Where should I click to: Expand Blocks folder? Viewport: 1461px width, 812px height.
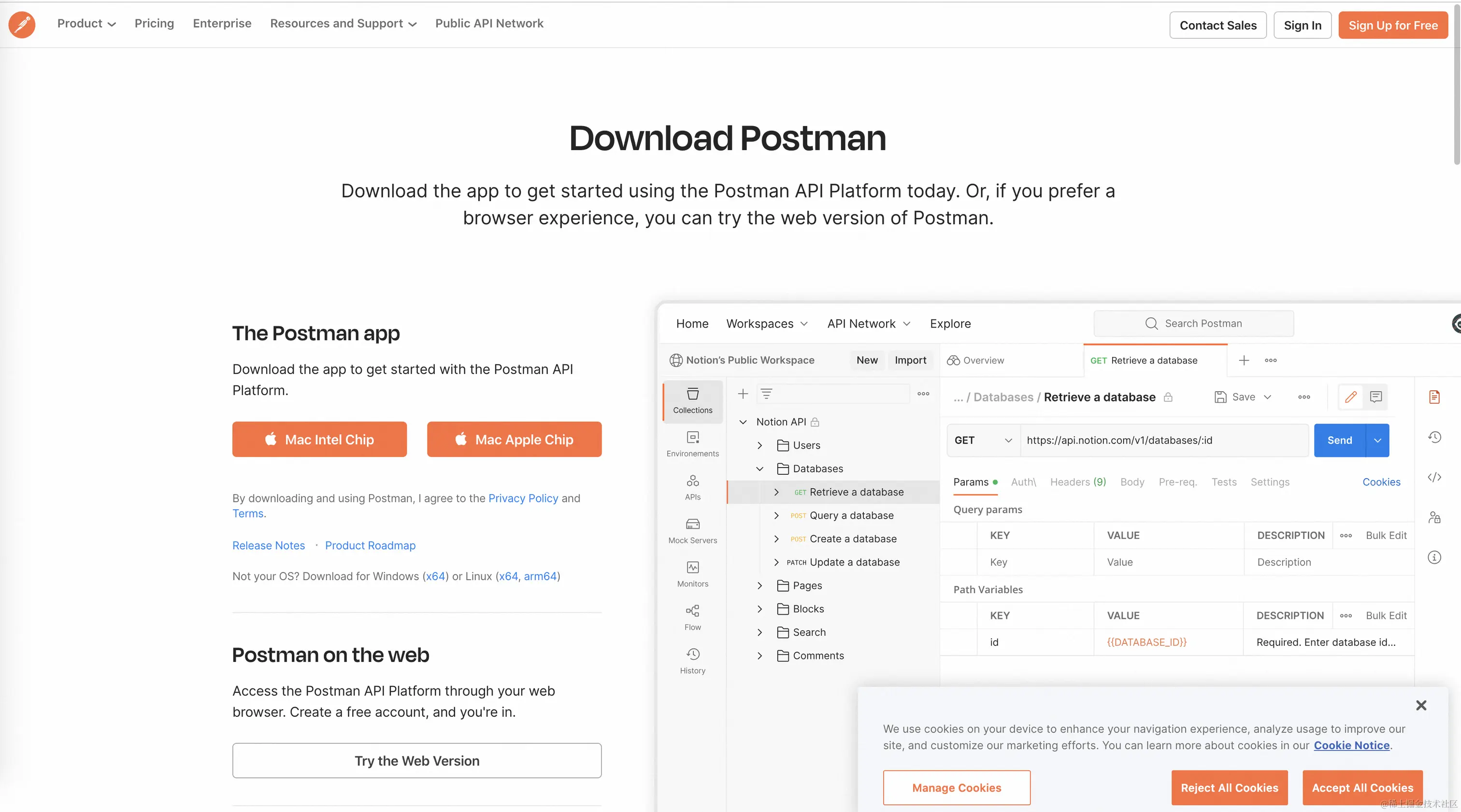(x=760, y=609)
